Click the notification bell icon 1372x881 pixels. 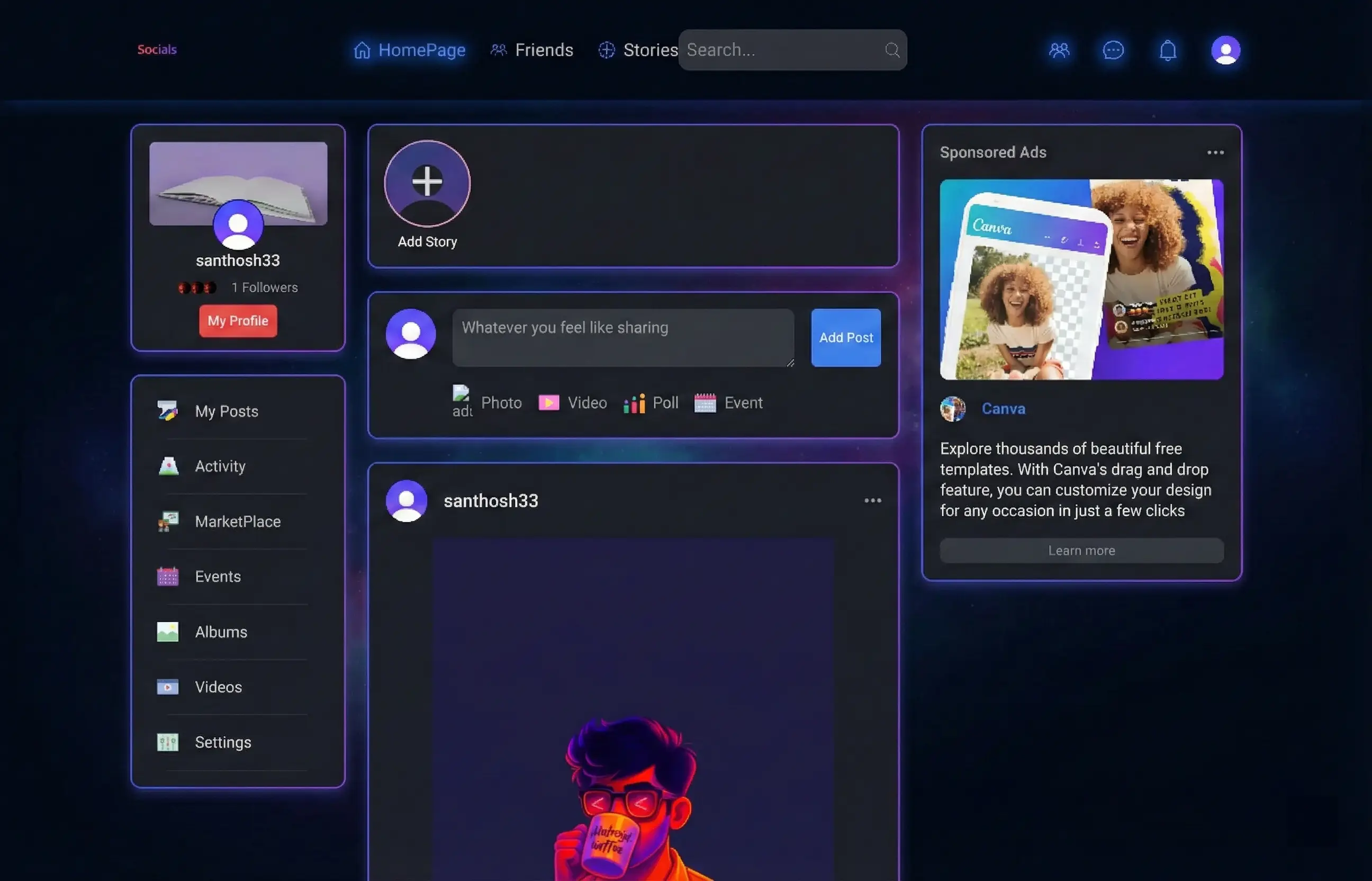[1167, 50]
